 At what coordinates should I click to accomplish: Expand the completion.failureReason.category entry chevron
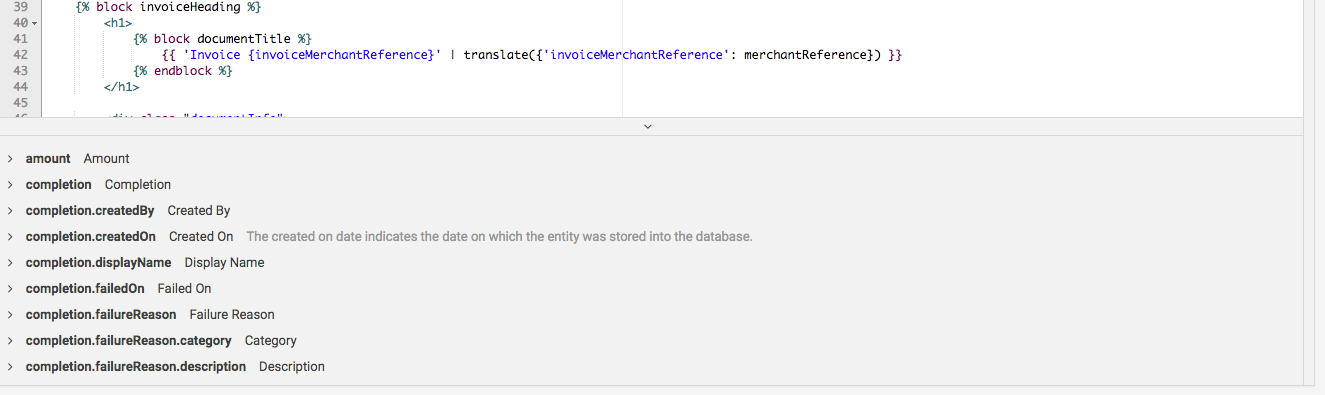9,341
